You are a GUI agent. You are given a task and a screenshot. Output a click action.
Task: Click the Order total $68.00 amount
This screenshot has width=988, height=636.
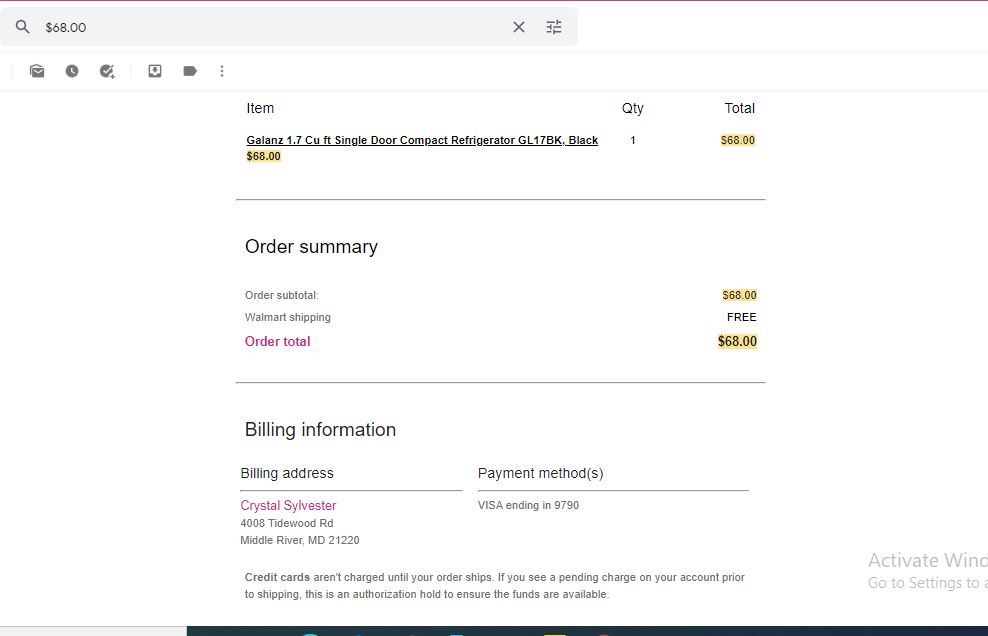pos(737,342)
